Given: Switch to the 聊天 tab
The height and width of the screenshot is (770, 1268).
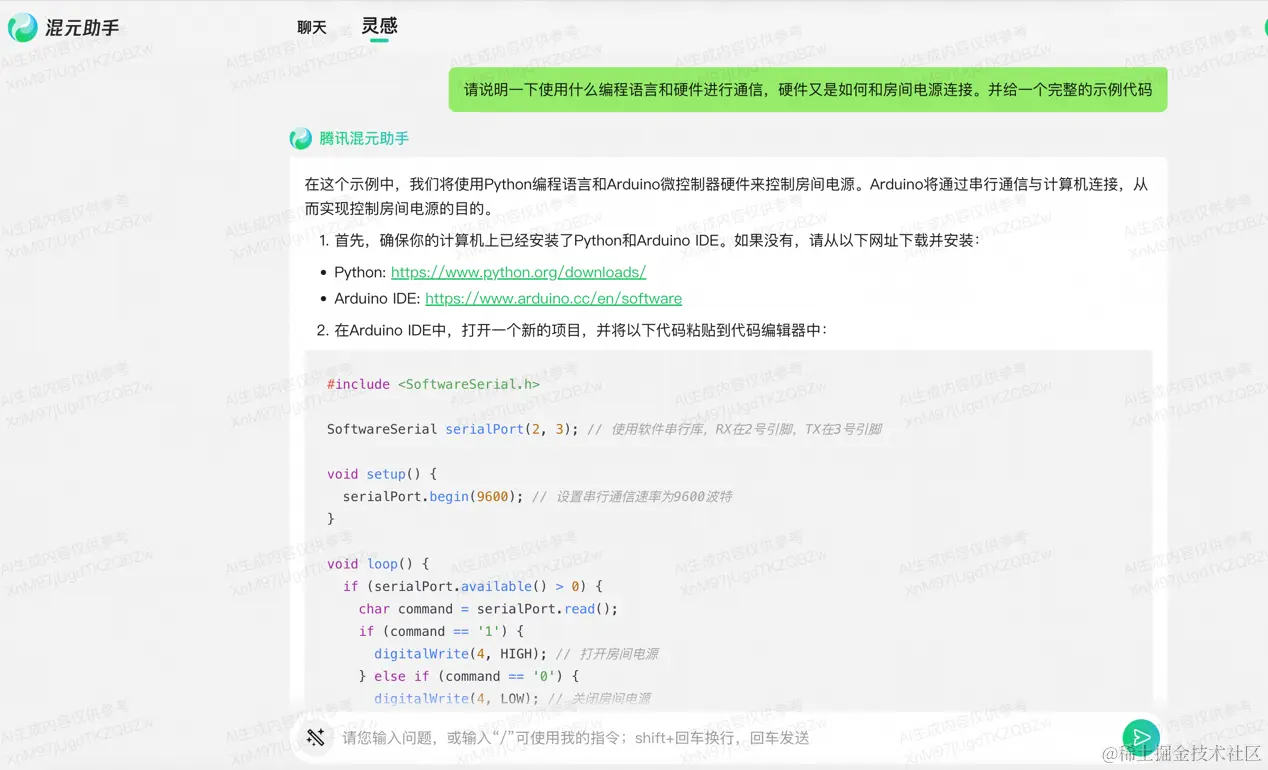Looking at the screenshot, I should pos(311,27).
